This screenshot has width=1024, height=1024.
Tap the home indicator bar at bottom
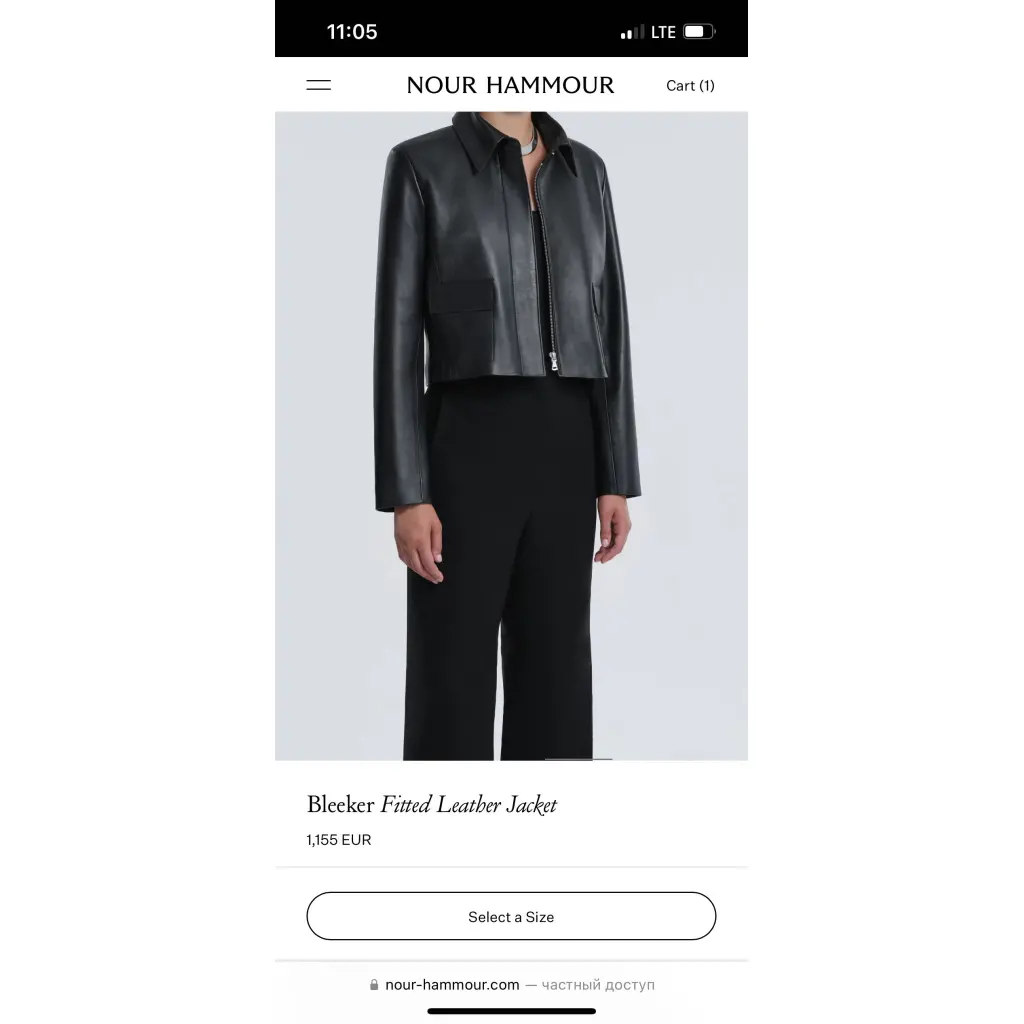(x=511, y=1012)
